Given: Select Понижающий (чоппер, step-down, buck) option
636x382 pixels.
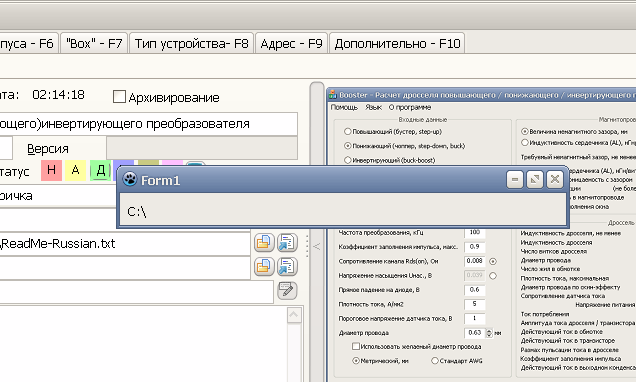Looking at the screenshot, I should (x=347, y=146).
